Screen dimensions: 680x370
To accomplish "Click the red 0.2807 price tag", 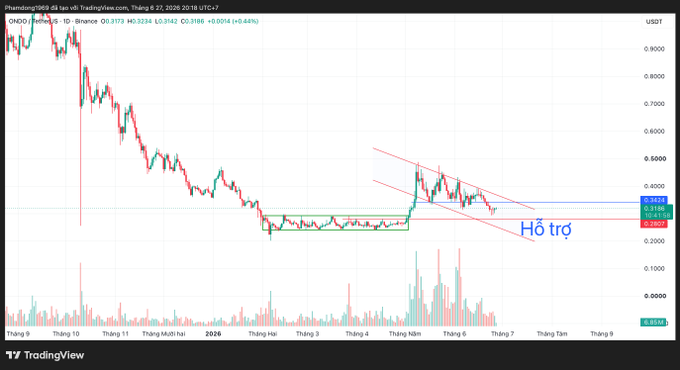I will (x=654, y=224).
